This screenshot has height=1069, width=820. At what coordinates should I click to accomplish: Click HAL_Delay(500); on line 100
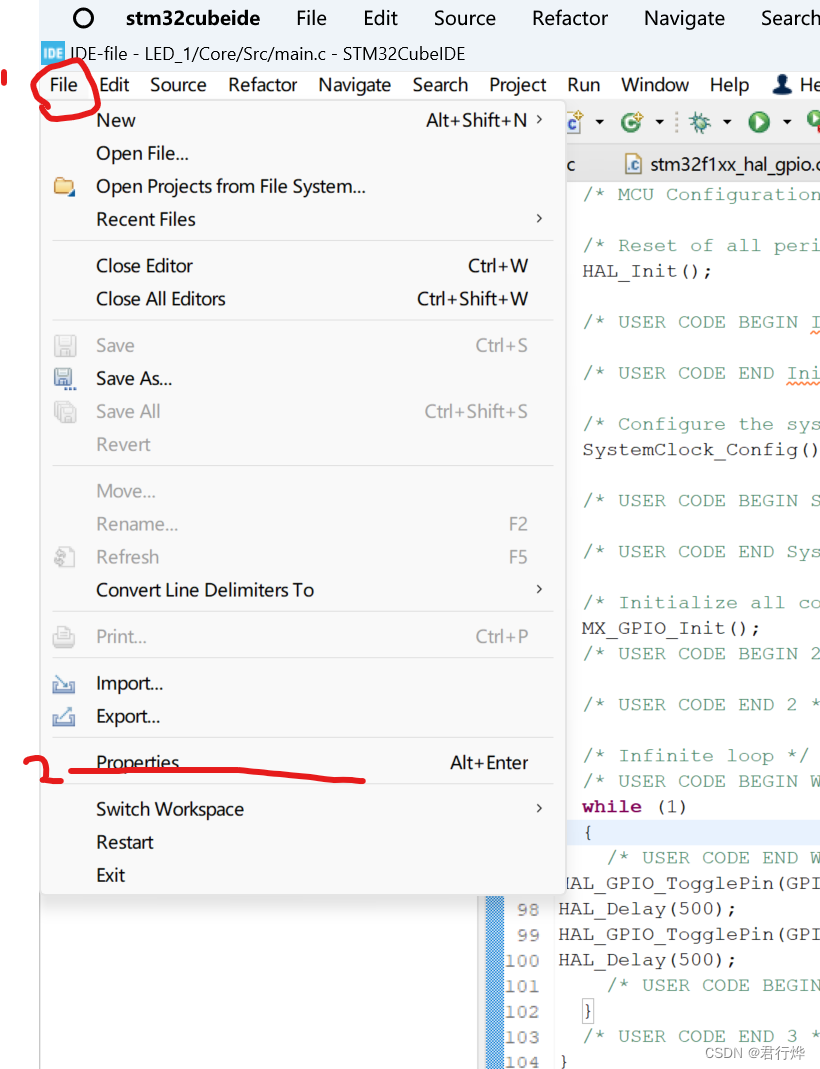point(647,960)
